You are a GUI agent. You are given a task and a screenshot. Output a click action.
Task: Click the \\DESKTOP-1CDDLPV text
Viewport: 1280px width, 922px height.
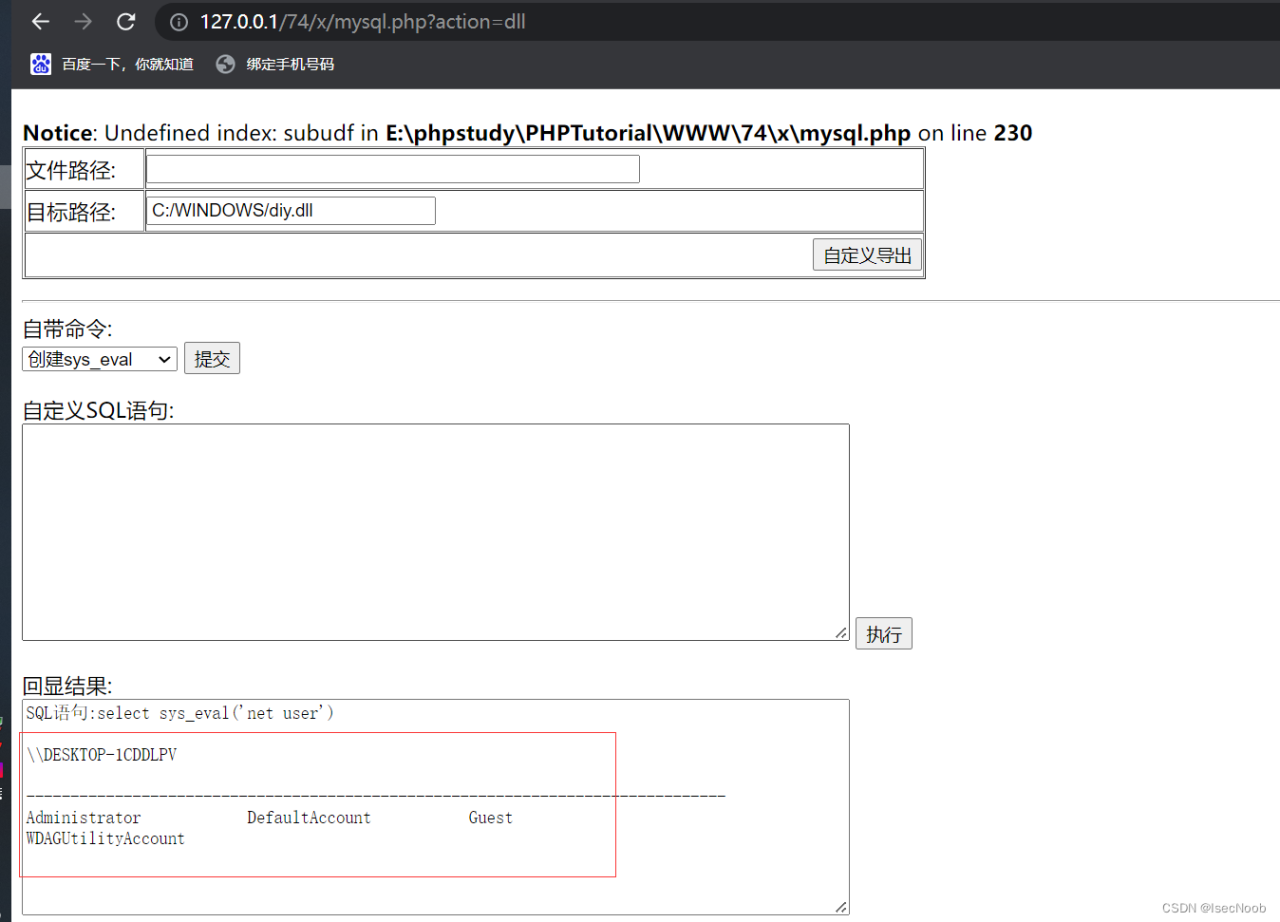tap(102, 755)
